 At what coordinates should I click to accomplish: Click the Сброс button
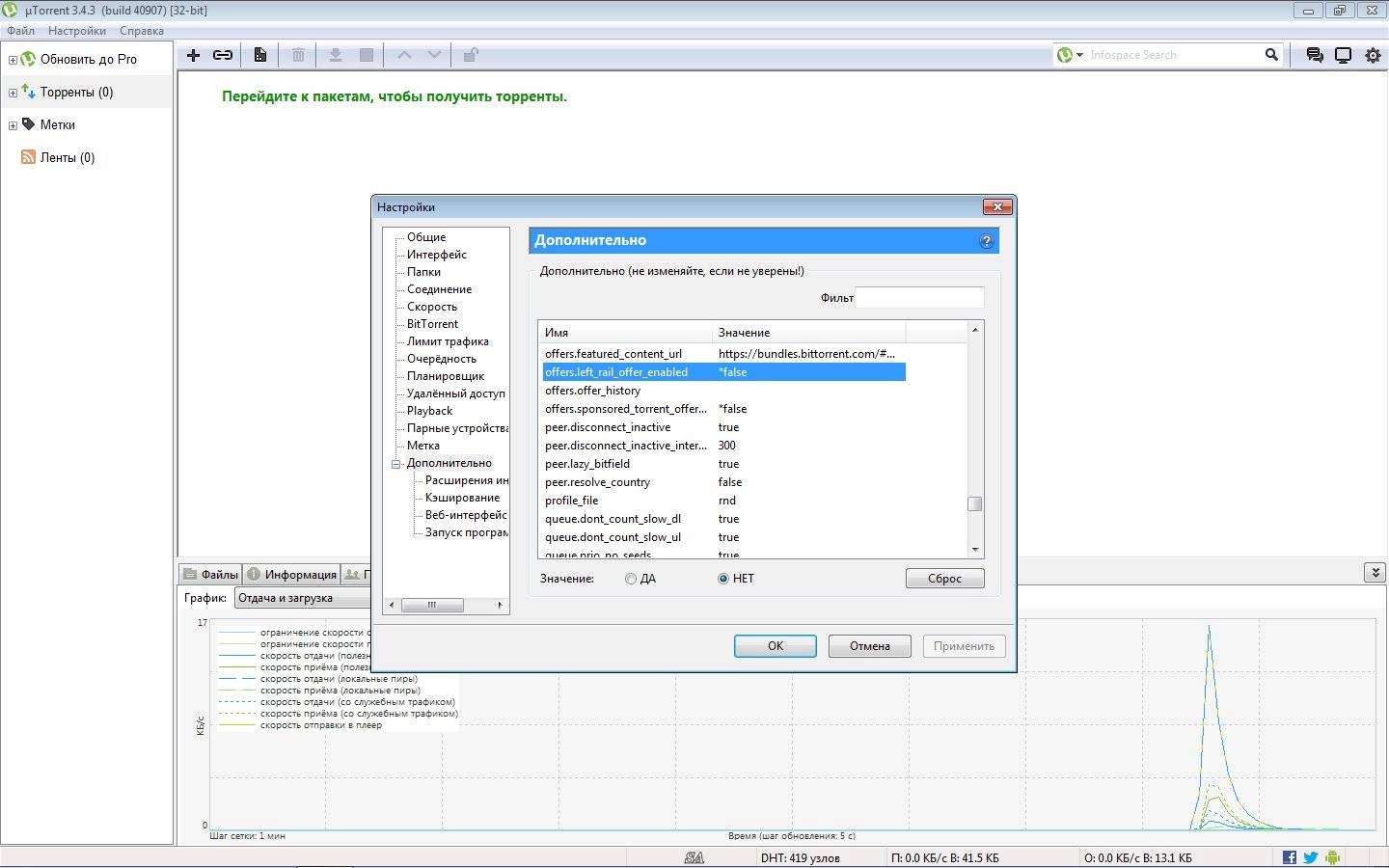943,578
